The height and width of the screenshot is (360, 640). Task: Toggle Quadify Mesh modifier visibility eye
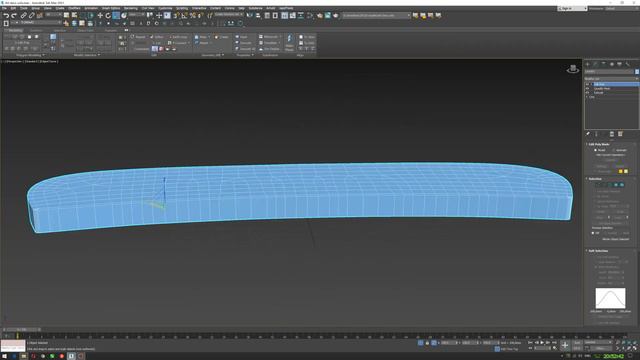pos(588,89)
